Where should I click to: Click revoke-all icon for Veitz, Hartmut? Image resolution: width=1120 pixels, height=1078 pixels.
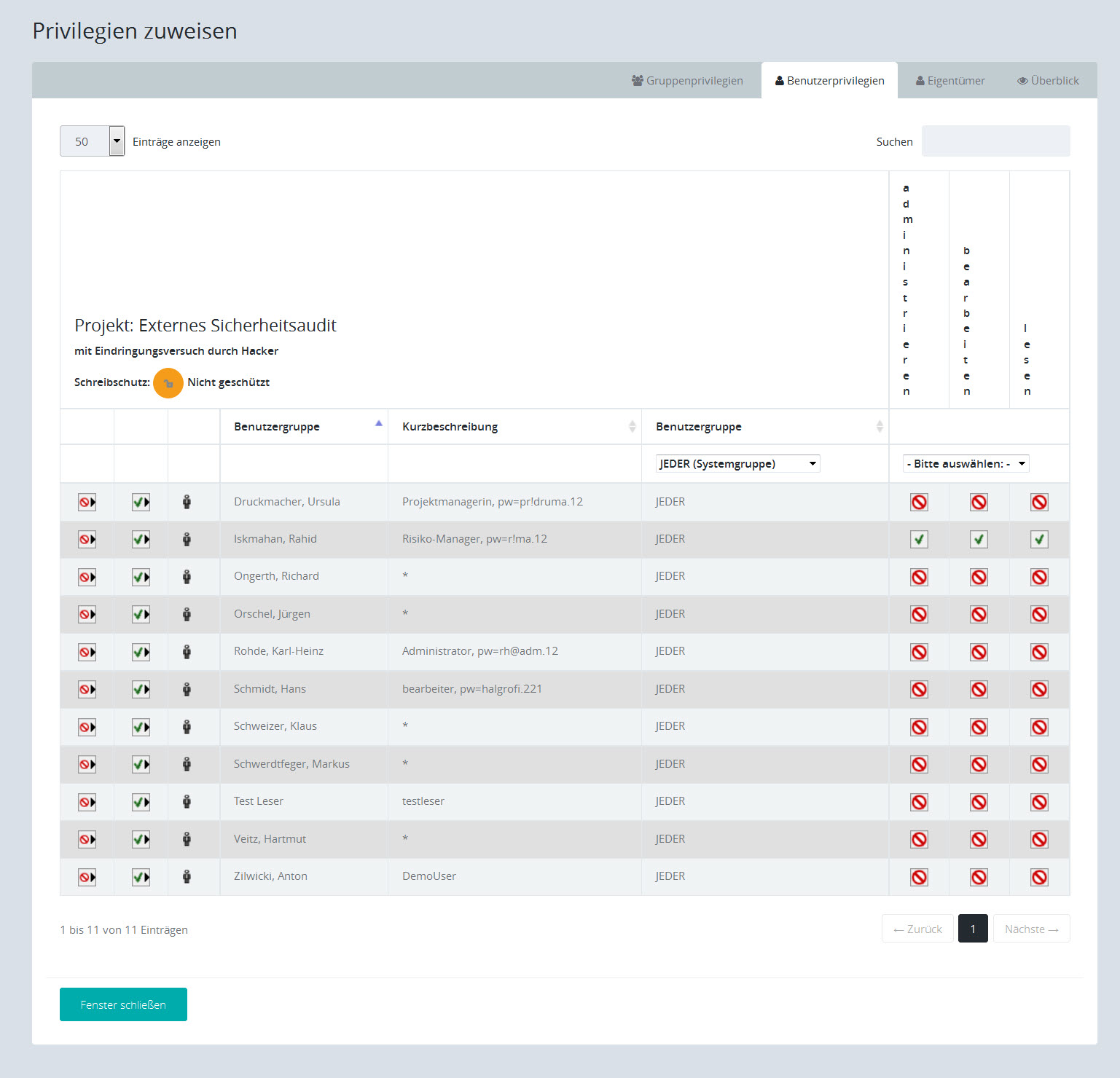(87, 840)
